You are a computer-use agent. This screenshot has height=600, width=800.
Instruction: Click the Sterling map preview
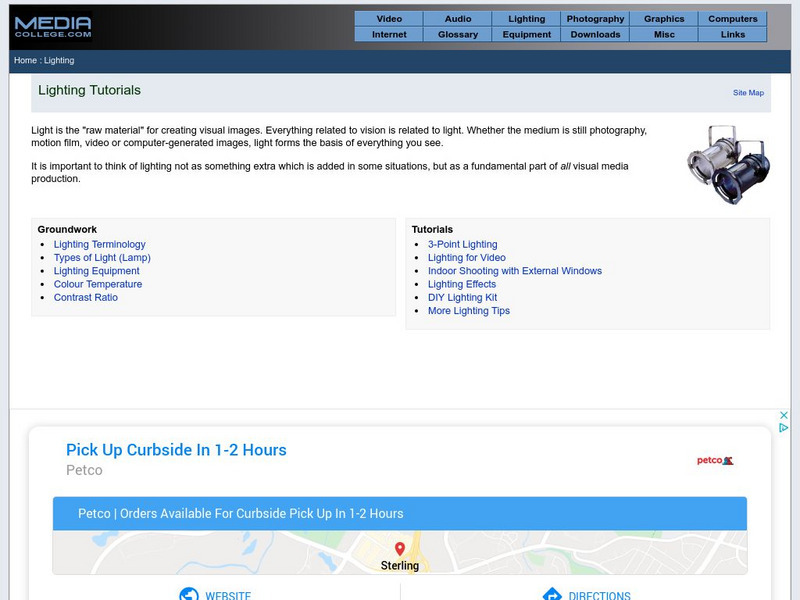(x=400, y=553)
